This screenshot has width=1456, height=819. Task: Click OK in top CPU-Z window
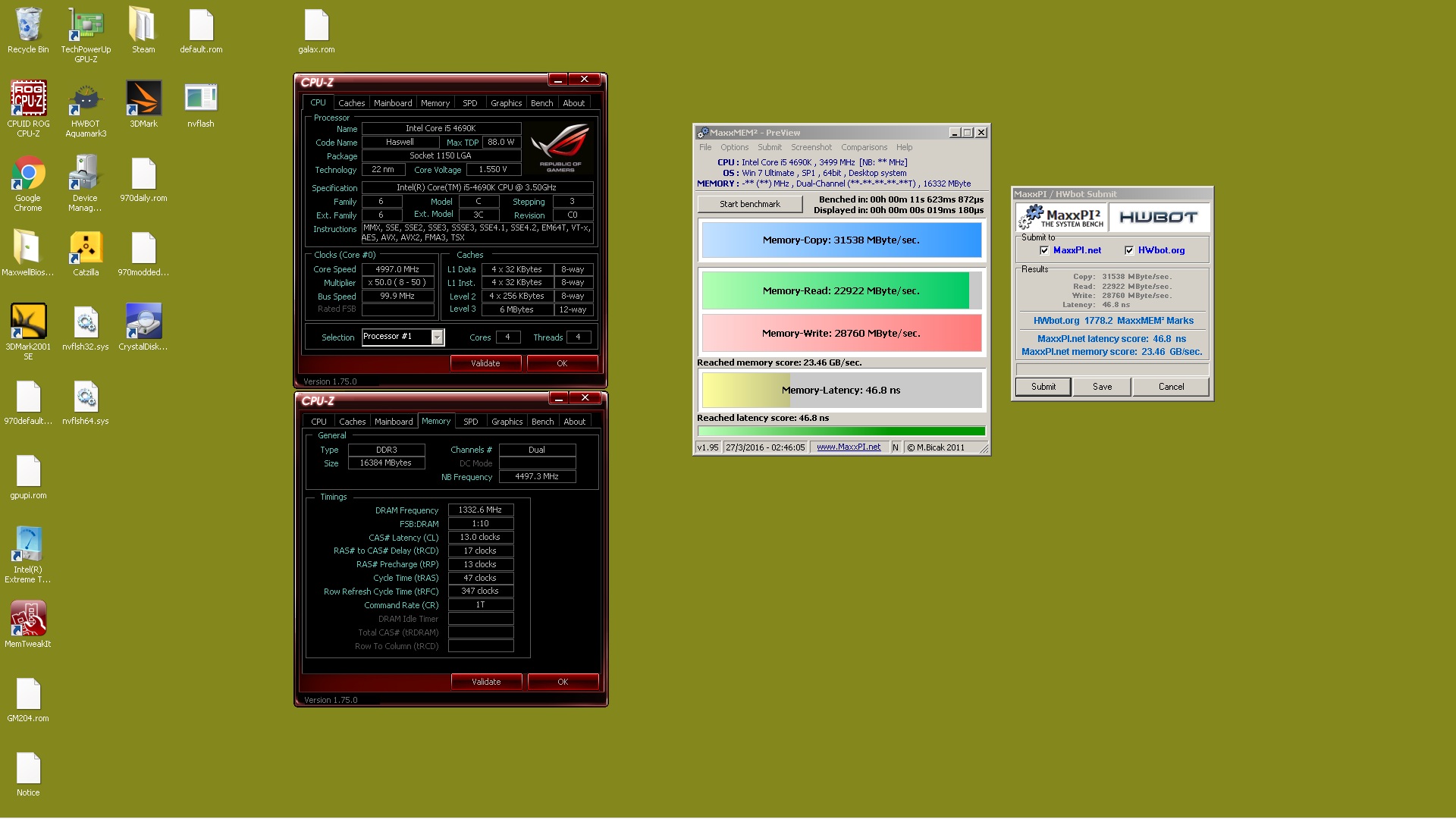[x=562, y=363]
